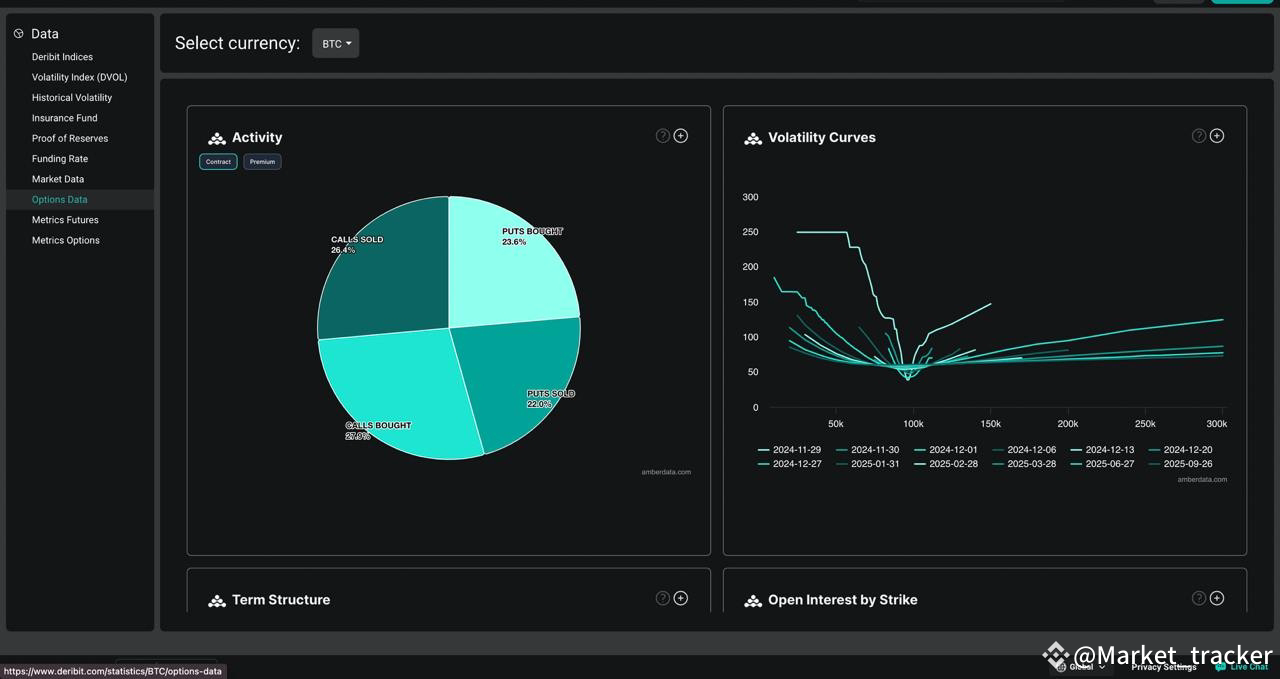
Task: Toggle 2024-12-06 curve in legend
Action: [x=1024, y=450]
